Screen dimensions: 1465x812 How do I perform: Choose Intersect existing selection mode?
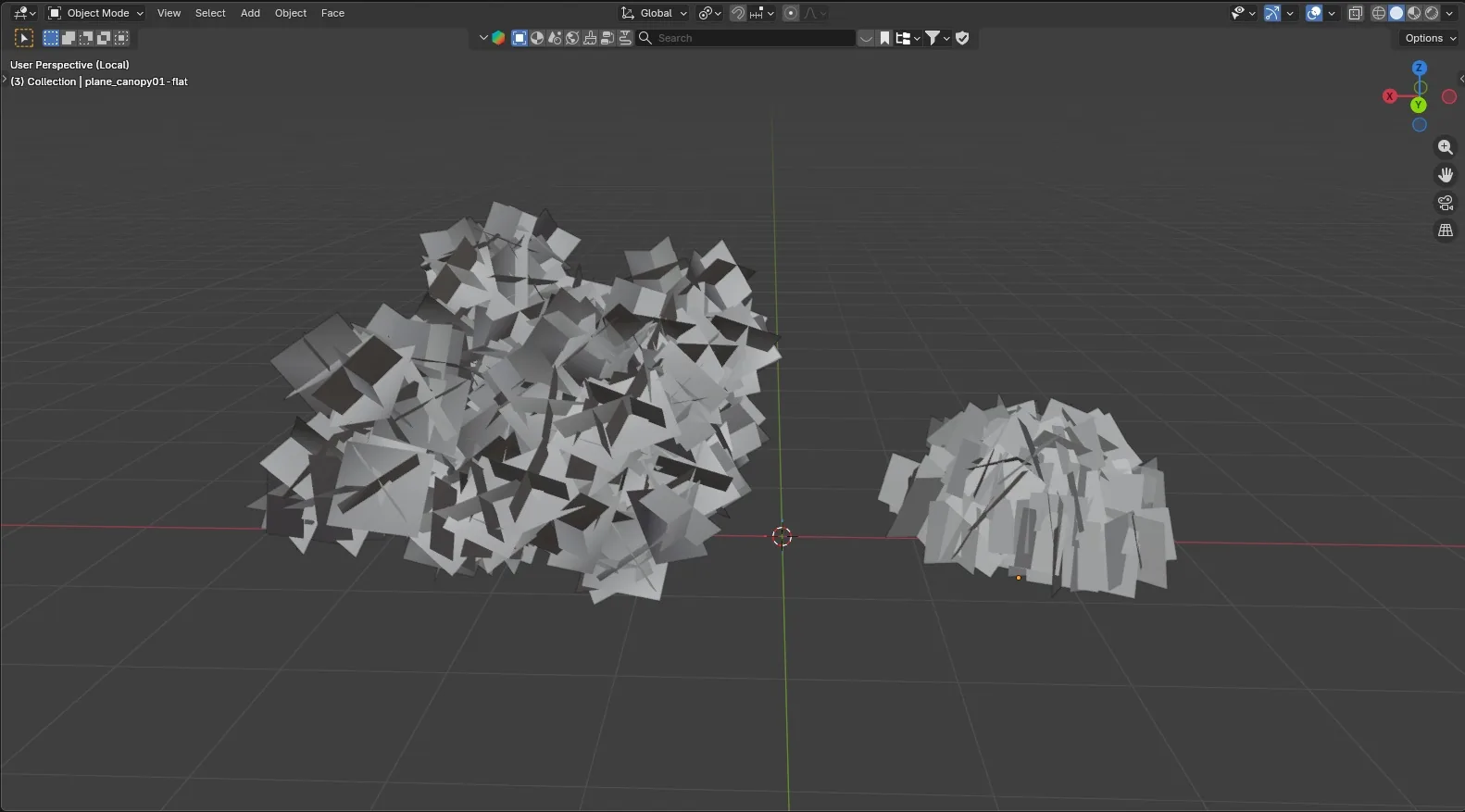121,38
